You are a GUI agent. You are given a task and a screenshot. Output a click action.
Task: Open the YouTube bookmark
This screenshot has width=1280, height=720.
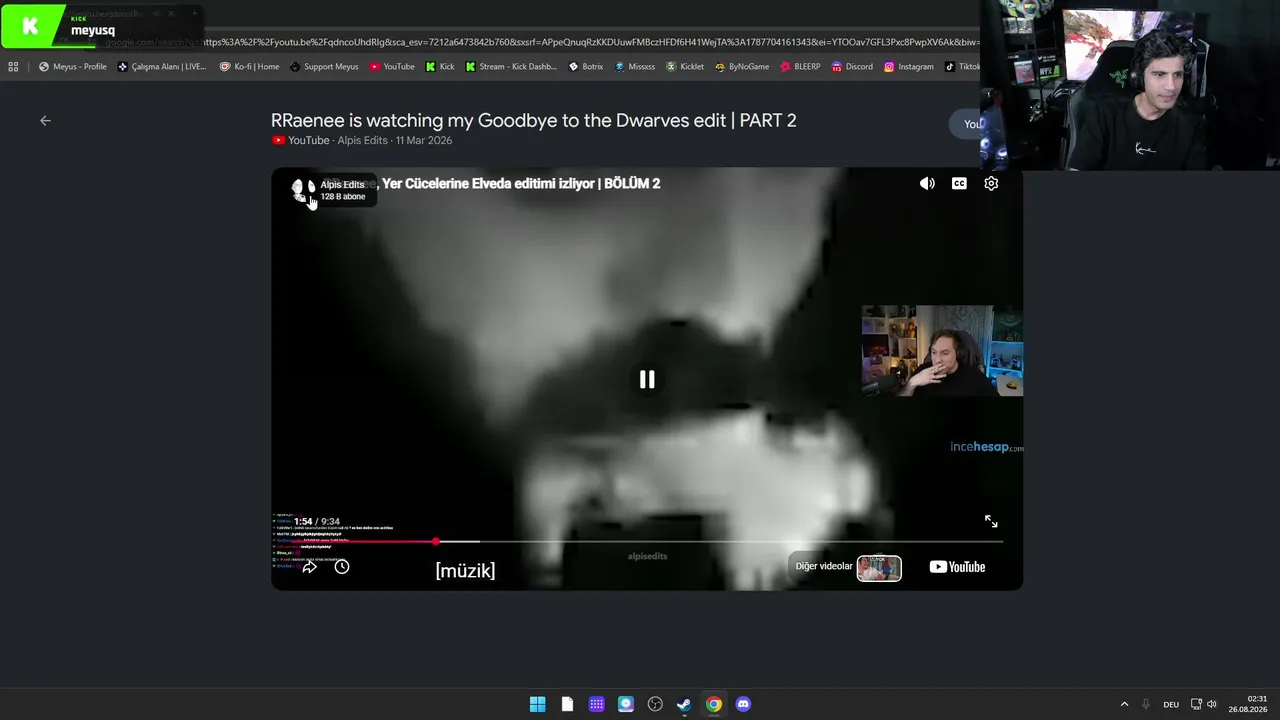pos(392,67)
